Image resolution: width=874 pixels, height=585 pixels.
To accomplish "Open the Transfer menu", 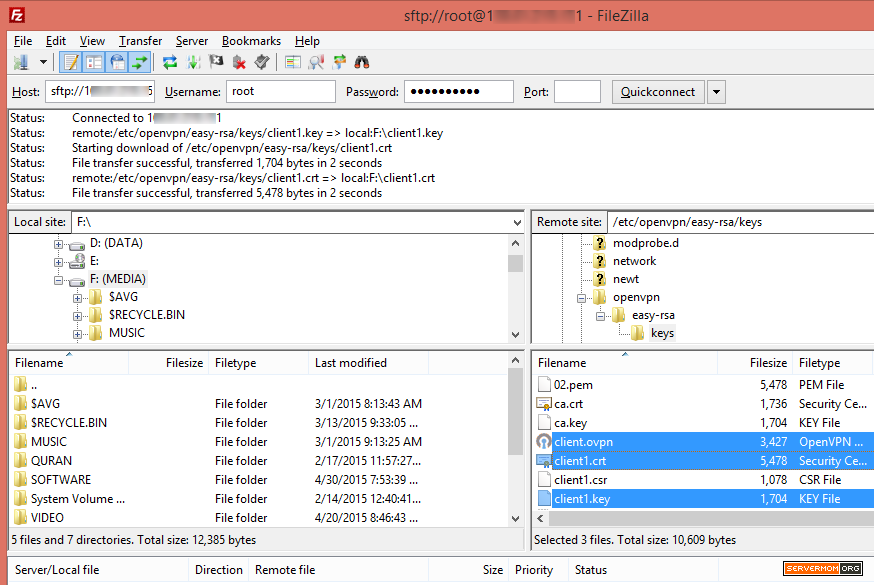I will (140, 41).
